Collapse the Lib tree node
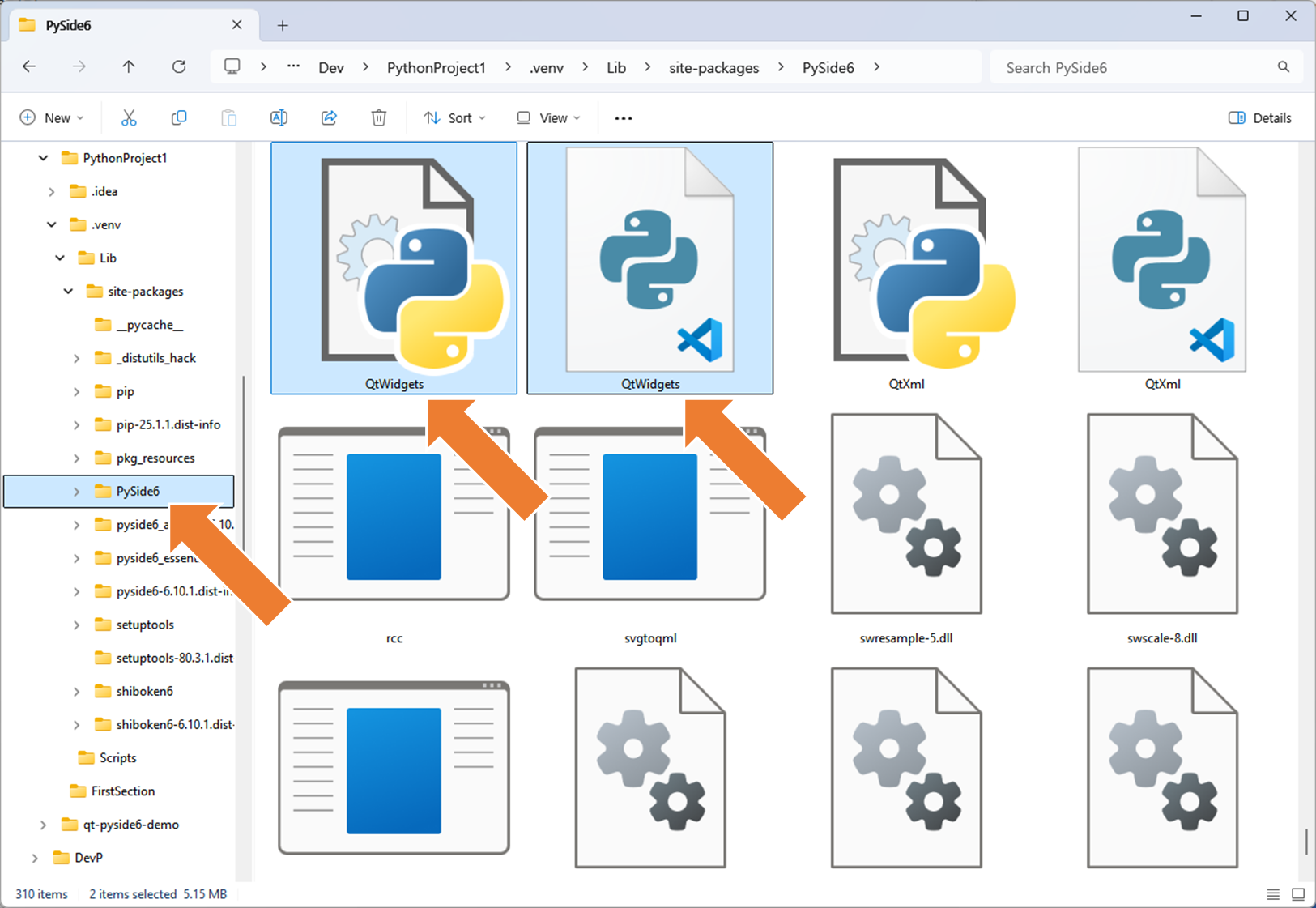The image size is (1316, 908). 60,258
